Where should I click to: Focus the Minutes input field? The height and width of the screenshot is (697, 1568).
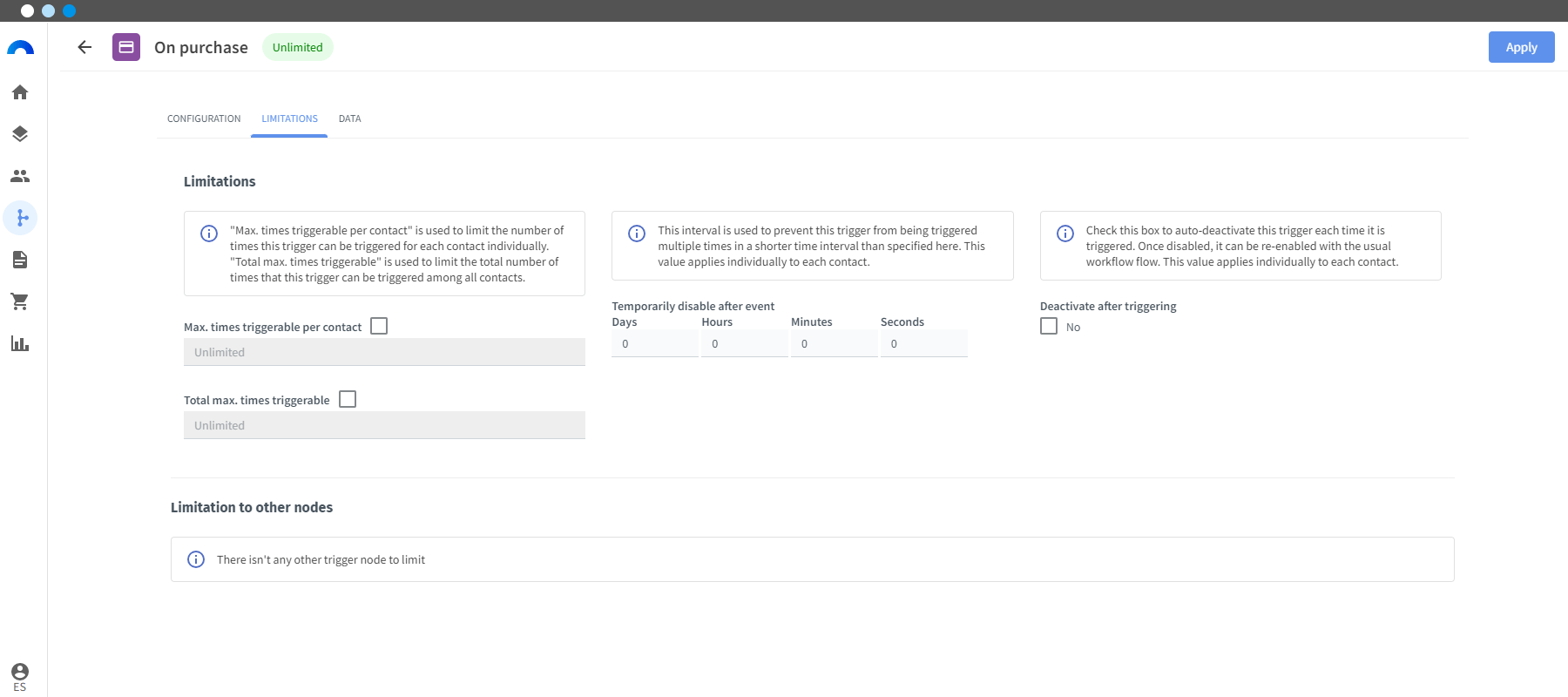[835, 343]
